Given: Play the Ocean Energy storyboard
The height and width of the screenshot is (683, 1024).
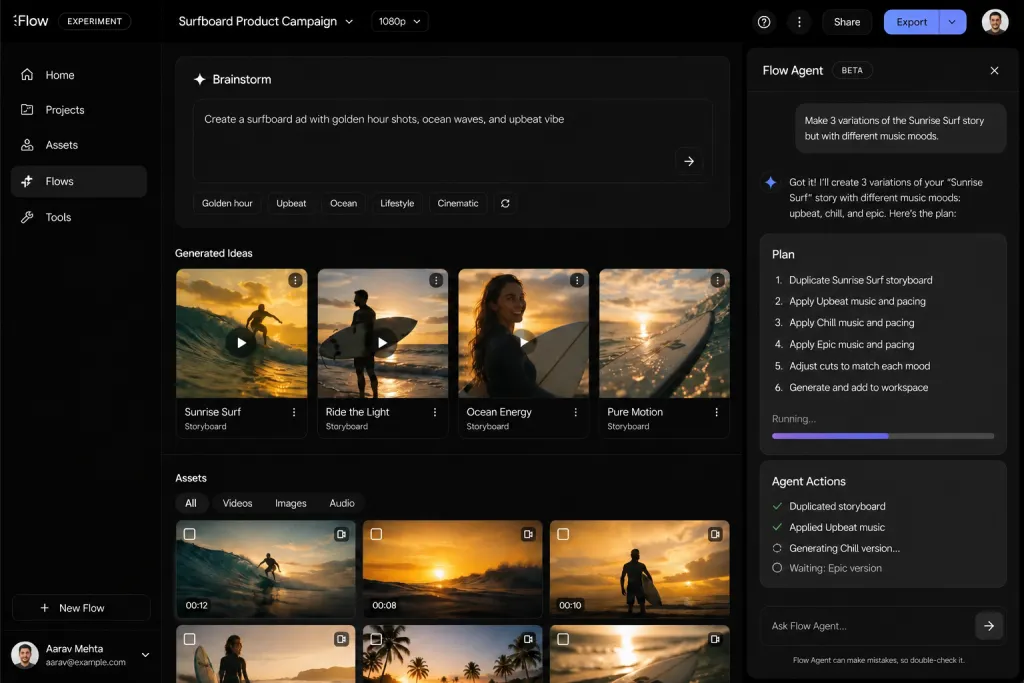Looking at the screenshot, I should 524,342.
